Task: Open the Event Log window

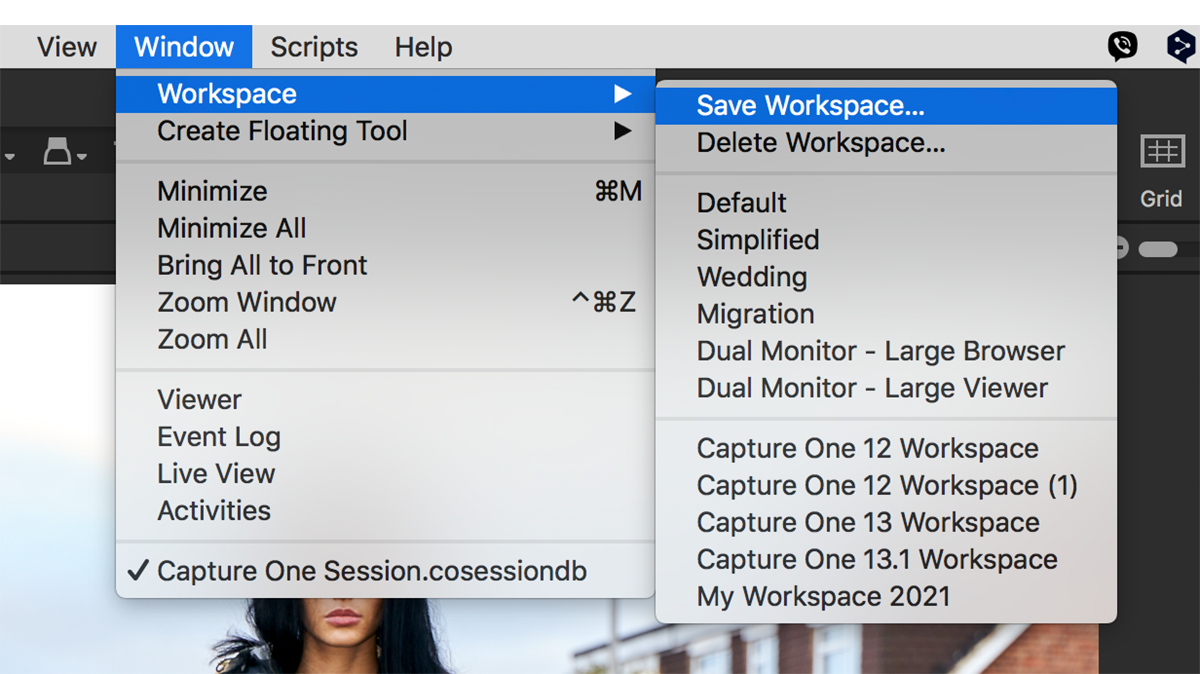Action: coord(218,437)
